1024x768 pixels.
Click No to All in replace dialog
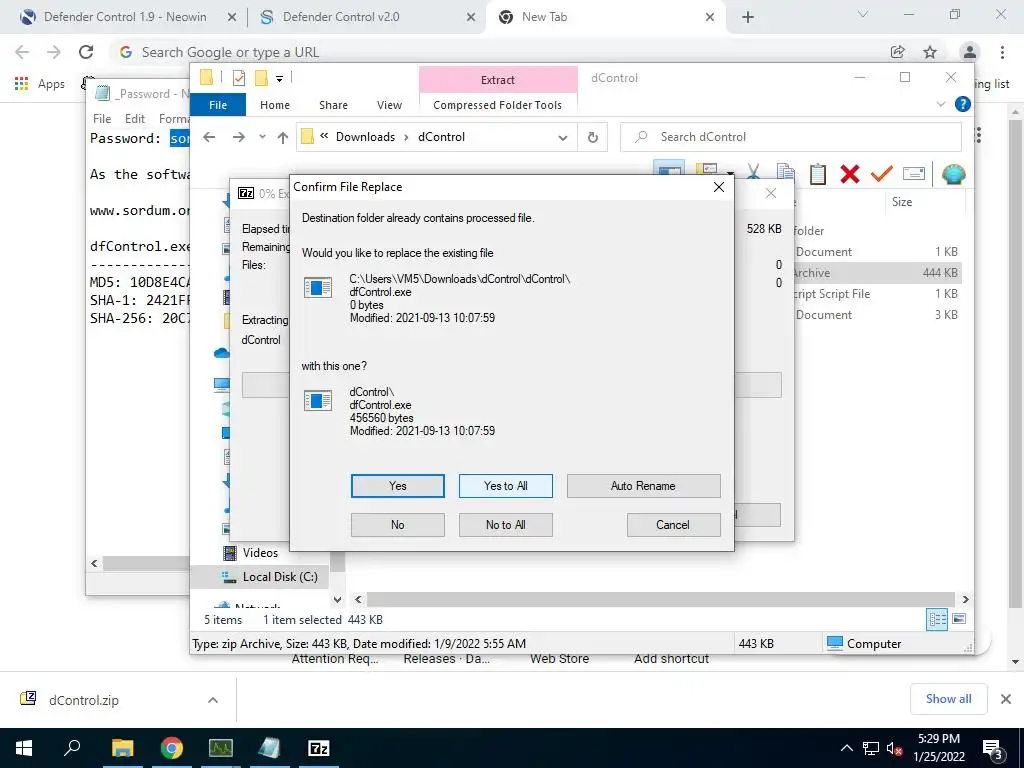(505, 524)
